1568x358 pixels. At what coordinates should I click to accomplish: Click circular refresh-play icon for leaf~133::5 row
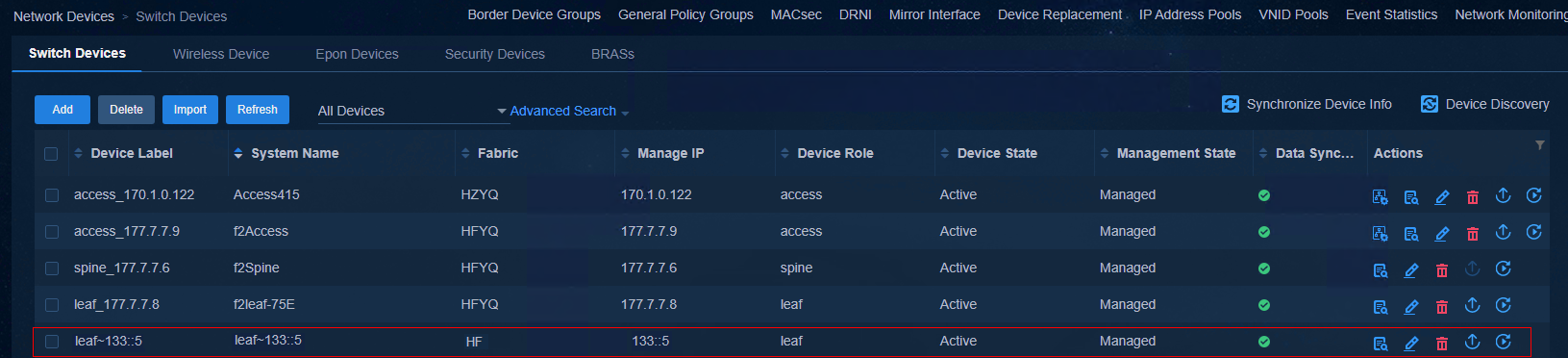pos(1504,342)
